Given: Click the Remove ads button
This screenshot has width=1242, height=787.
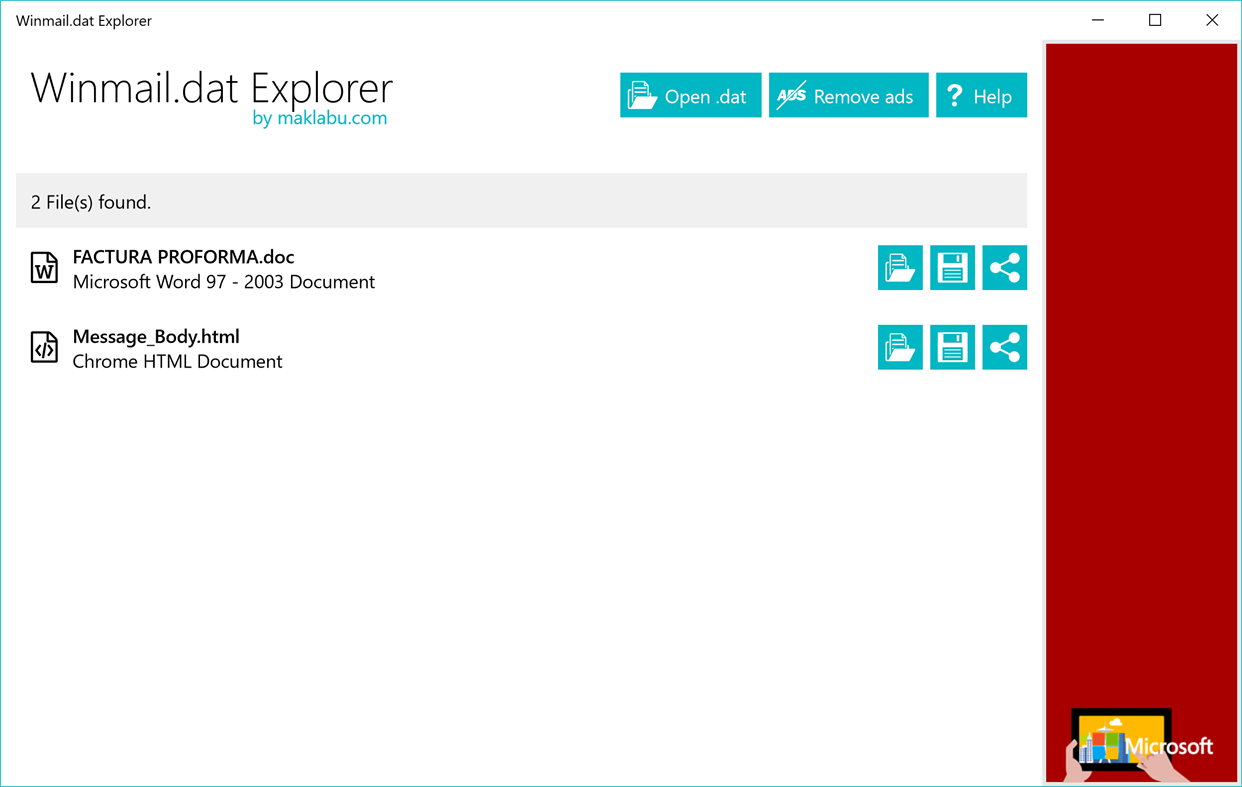Looking at the screenshot, I should coord(848,95).
